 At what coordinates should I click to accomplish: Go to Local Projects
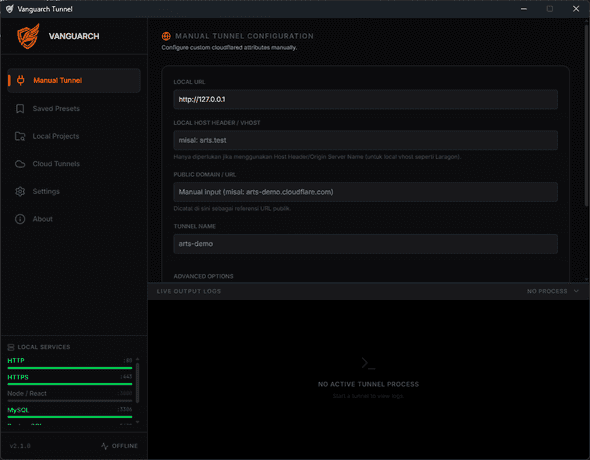[74, 136]
